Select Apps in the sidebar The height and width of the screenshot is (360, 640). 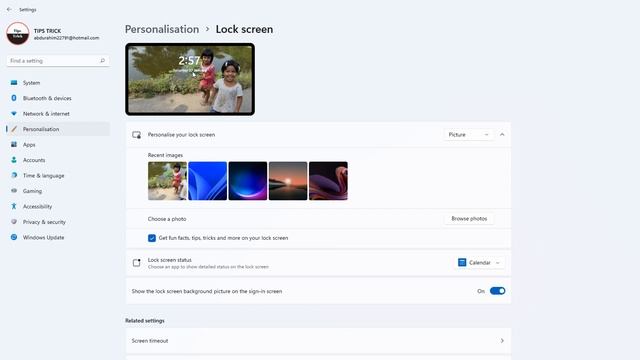[58, 144]
